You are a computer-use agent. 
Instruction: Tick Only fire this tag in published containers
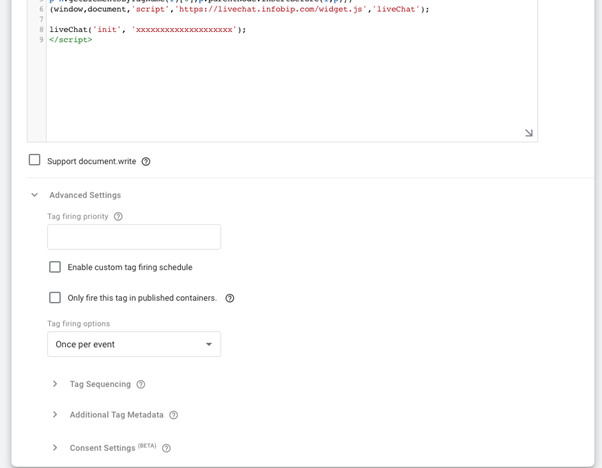[55, 298]
